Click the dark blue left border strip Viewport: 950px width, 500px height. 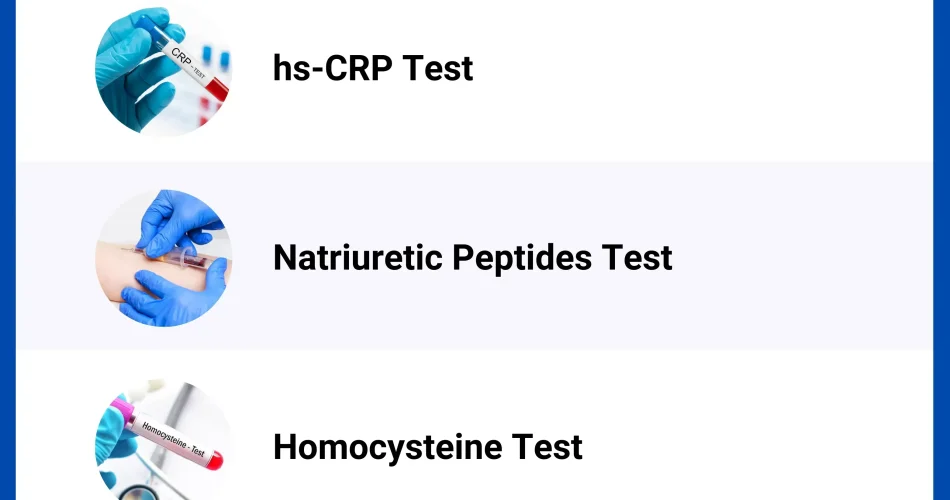click(x=7, y=250)
